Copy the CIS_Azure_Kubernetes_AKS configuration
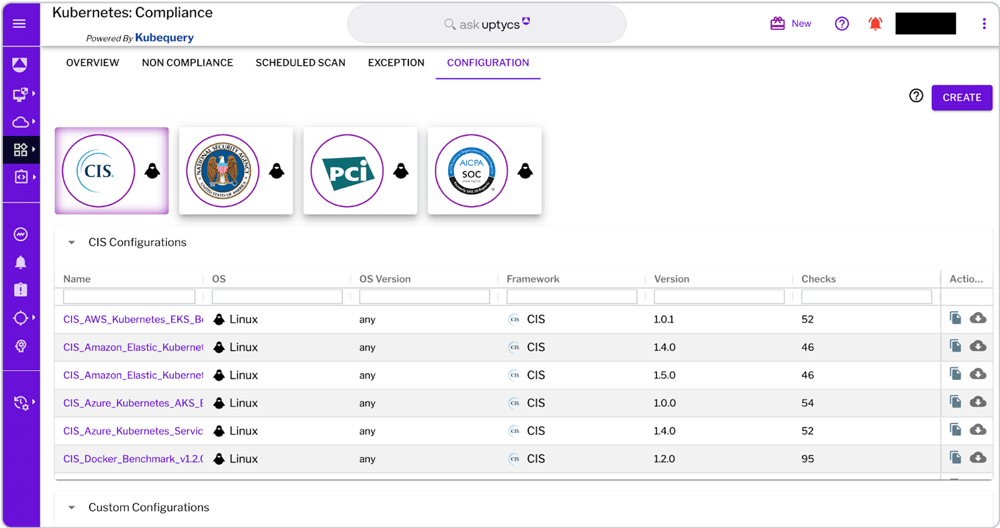This screenshot has width=1000, height=528. coord(955,402)
